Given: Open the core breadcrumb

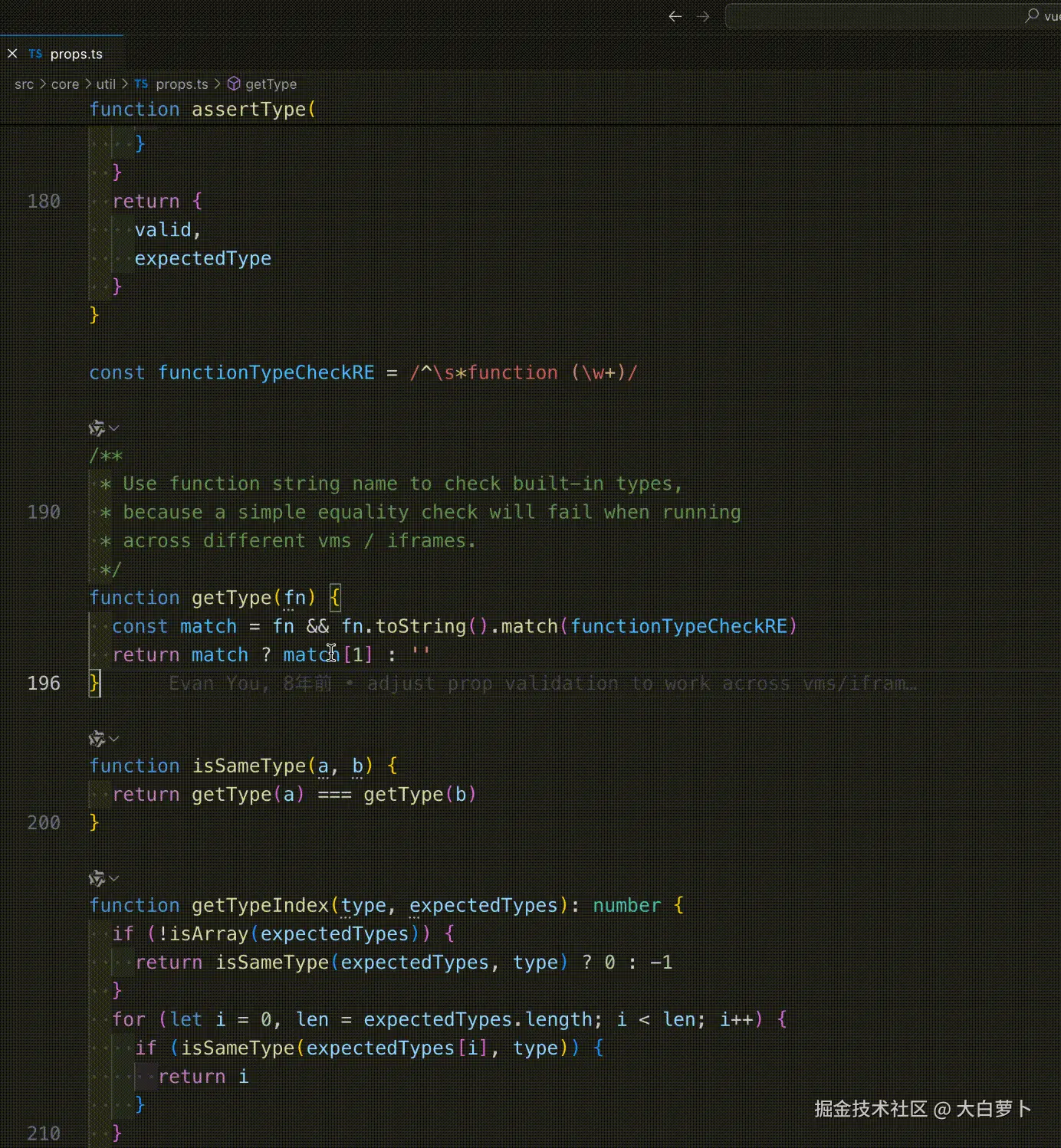Looking at the screenshot, I should pos(65,84).
